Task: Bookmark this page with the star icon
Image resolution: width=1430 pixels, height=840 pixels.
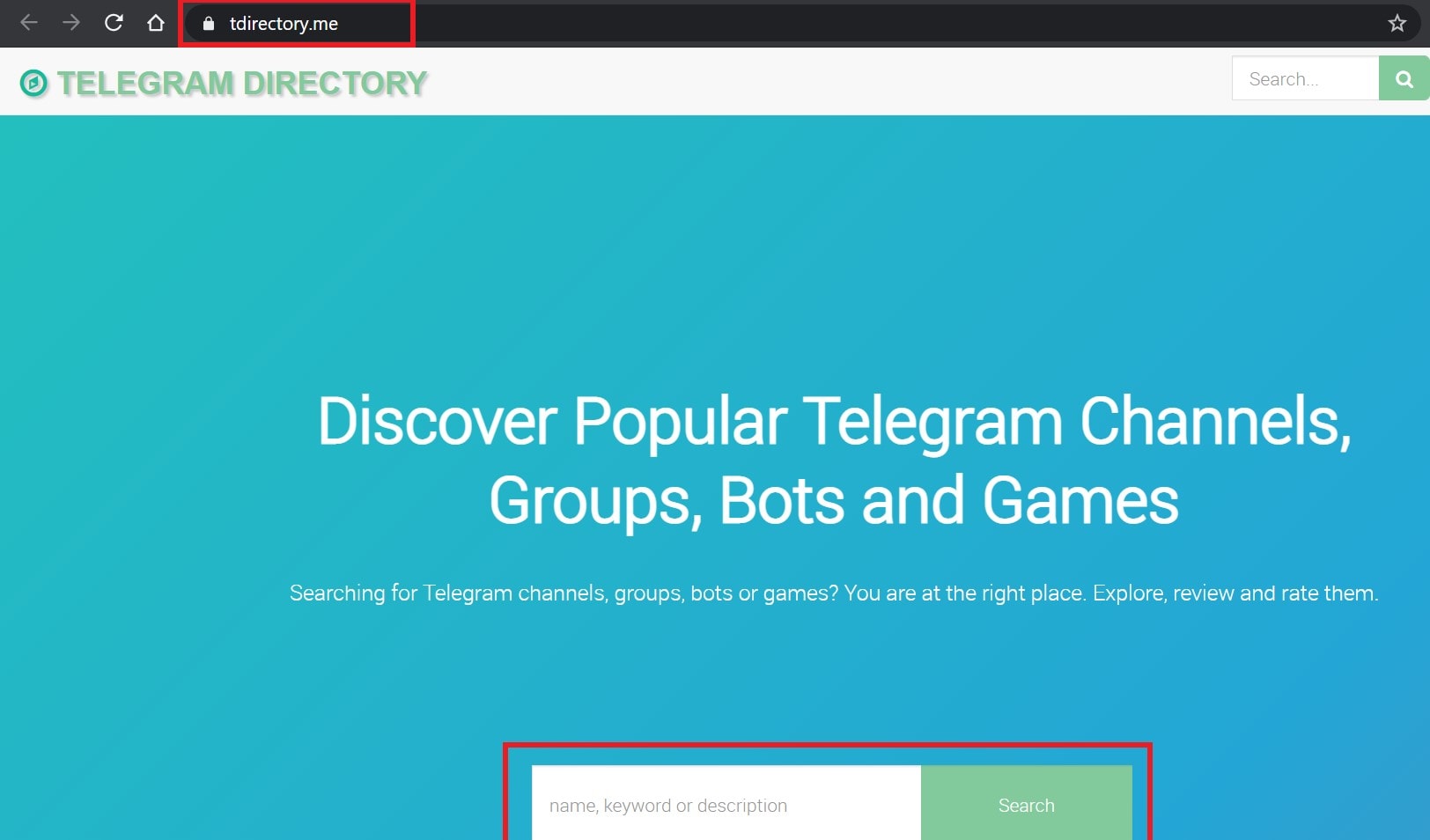Action: point(1397,24)
